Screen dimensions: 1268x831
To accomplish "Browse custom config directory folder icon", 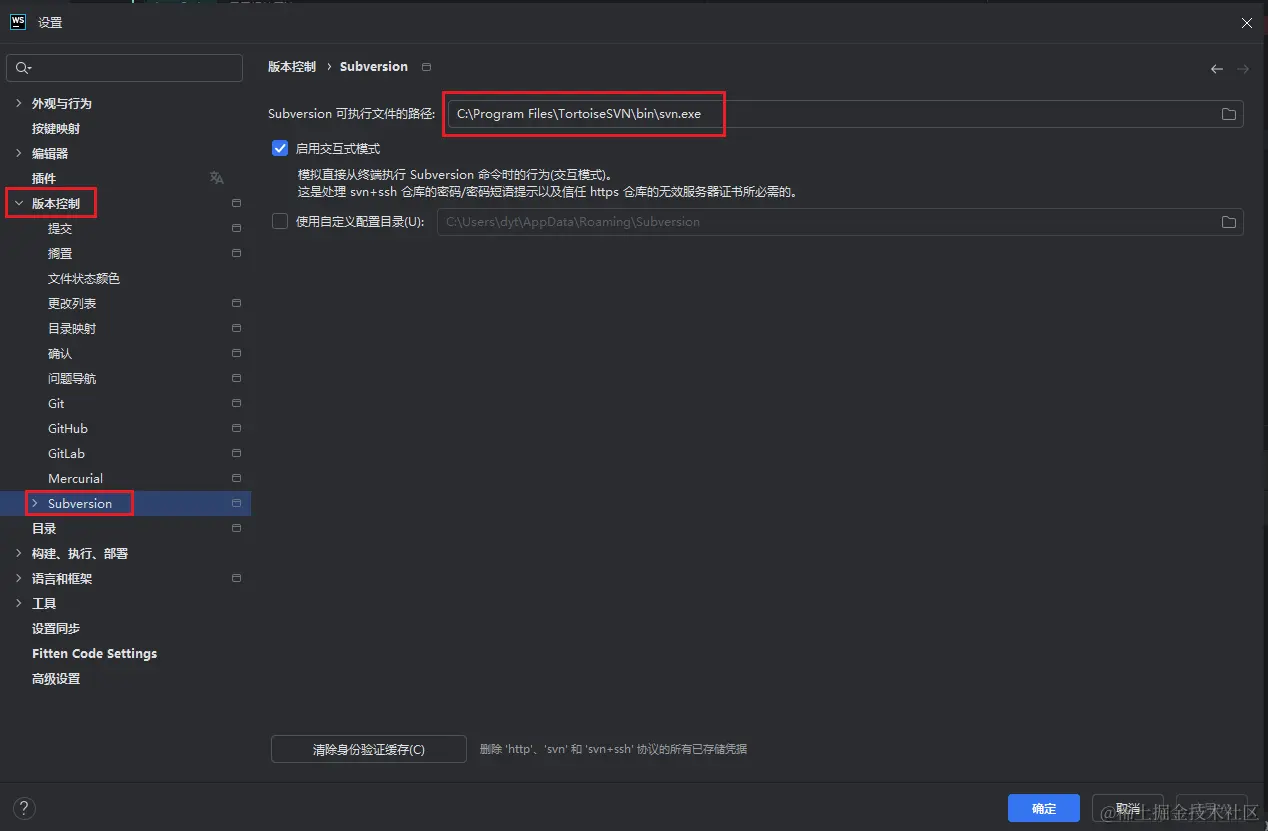I will (1228, 222).
